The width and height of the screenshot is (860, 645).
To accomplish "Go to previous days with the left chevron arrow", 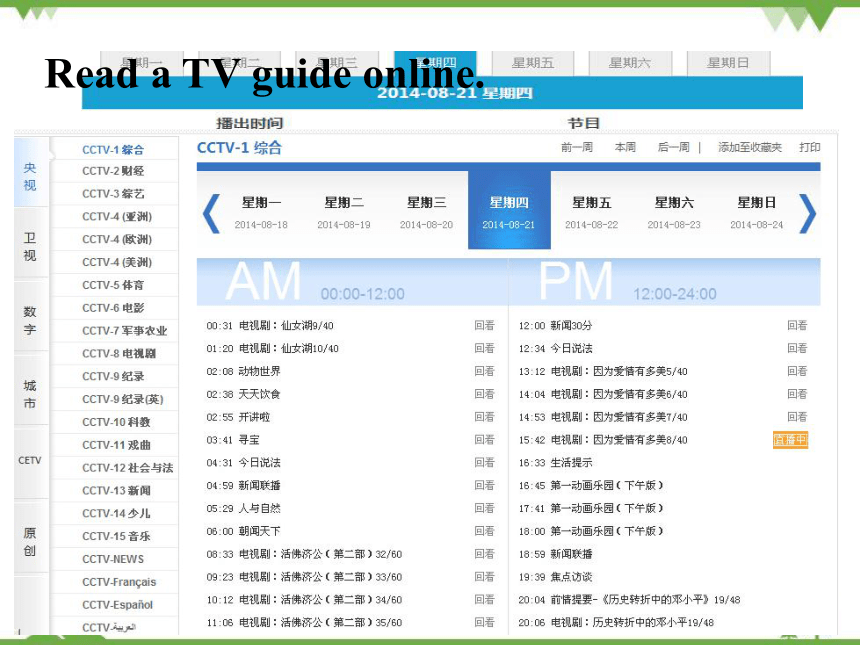I will tap(212, 214).
